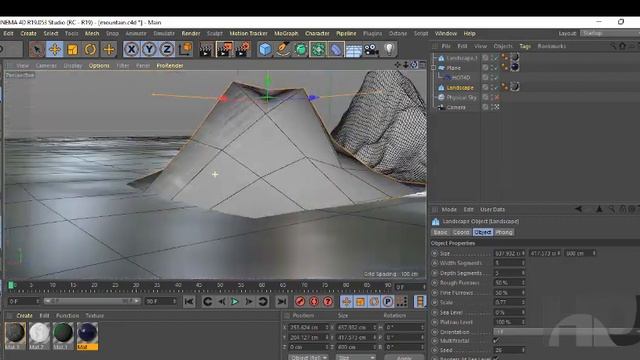Open the viewport Options menu
Viewport: 640px width, 360px height.
pos(99,65)
